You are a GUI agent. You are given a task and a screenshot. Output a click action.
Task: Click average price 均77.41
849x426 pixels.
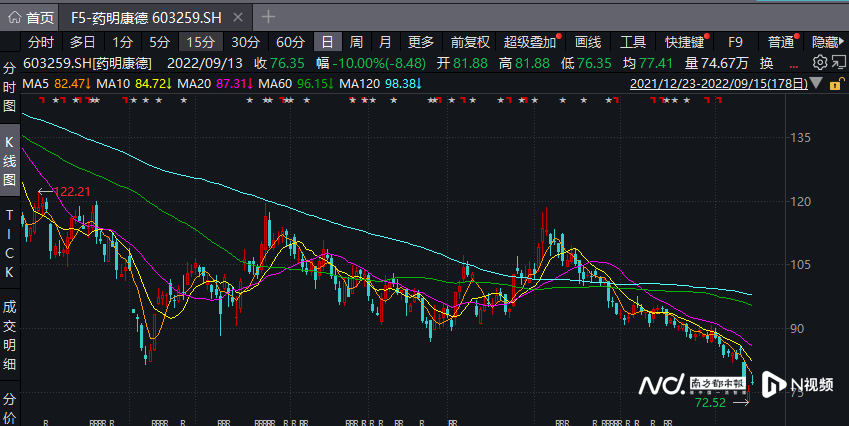648,63
